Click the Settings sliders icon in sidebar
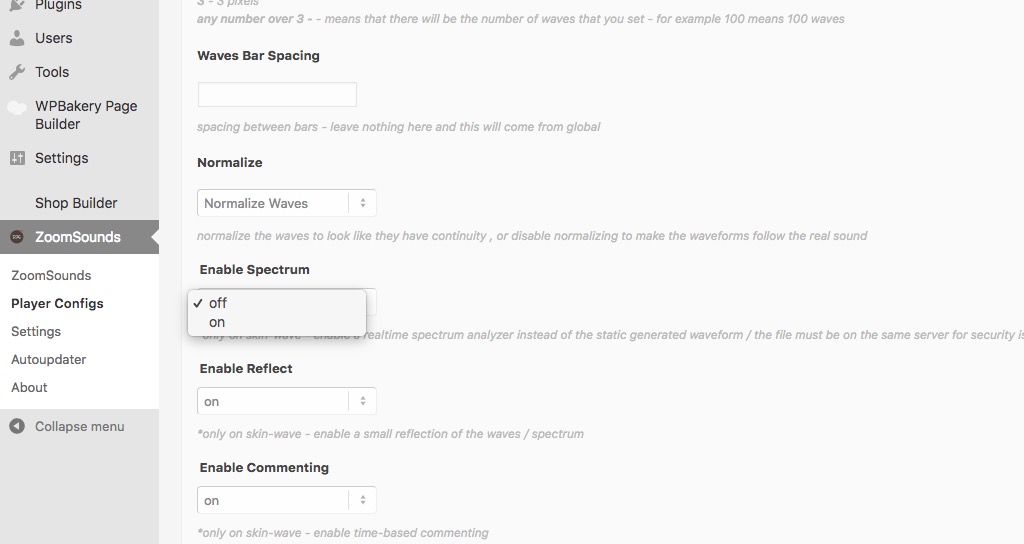The height and width of the screenshot is (544, 1024). tap(17, 158)
